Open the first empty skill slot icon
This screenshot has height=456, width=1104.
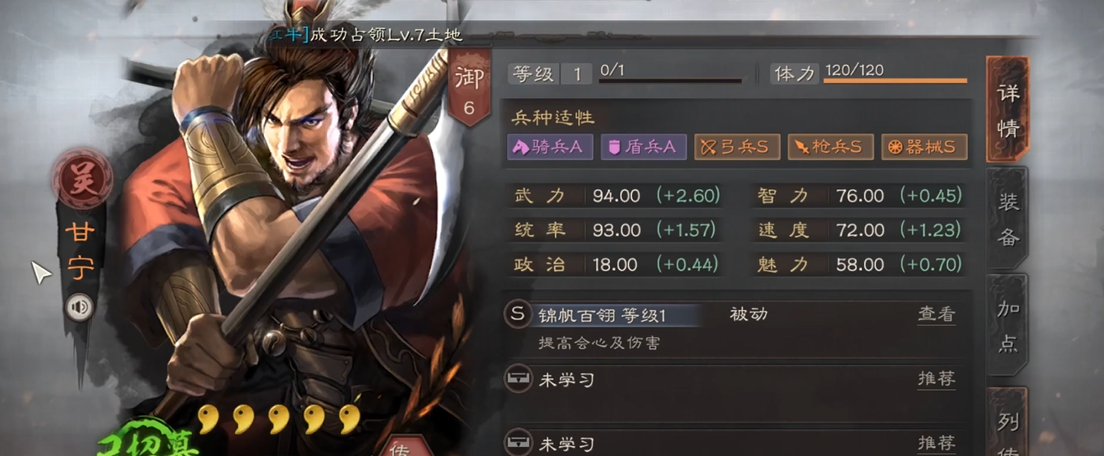pos(518,380)
